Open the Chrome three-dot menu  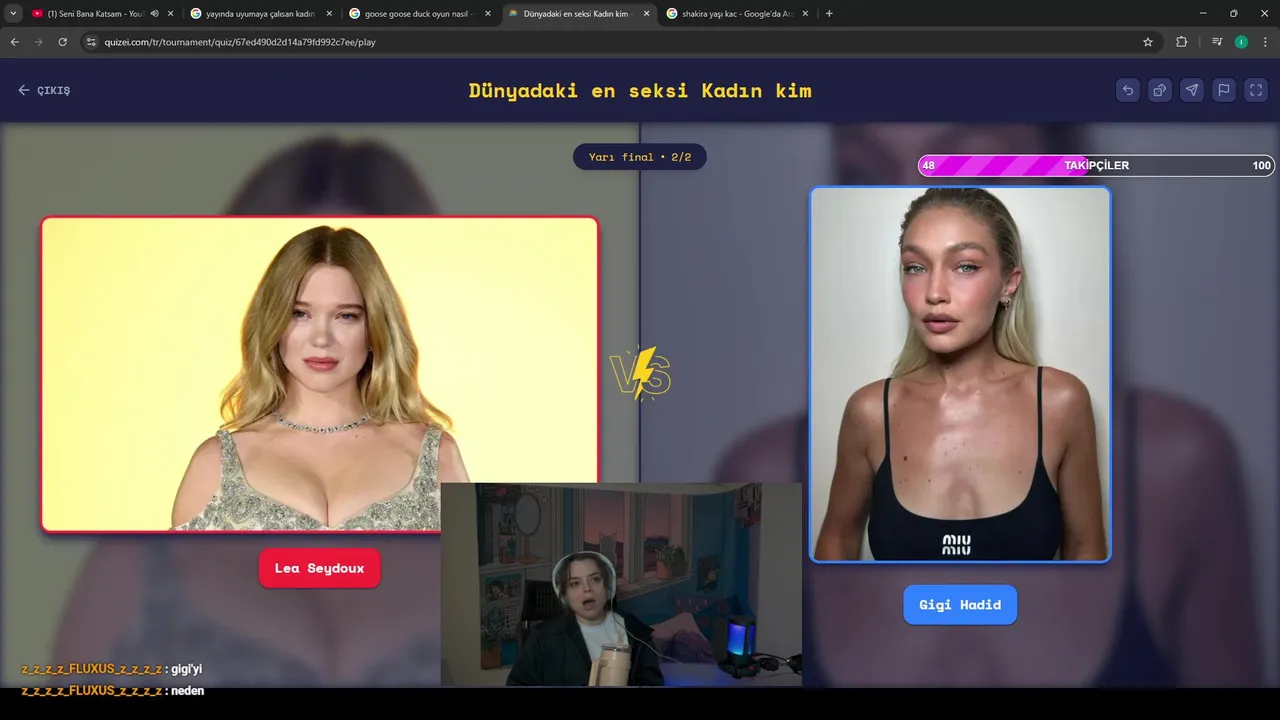pos(1266,42)
